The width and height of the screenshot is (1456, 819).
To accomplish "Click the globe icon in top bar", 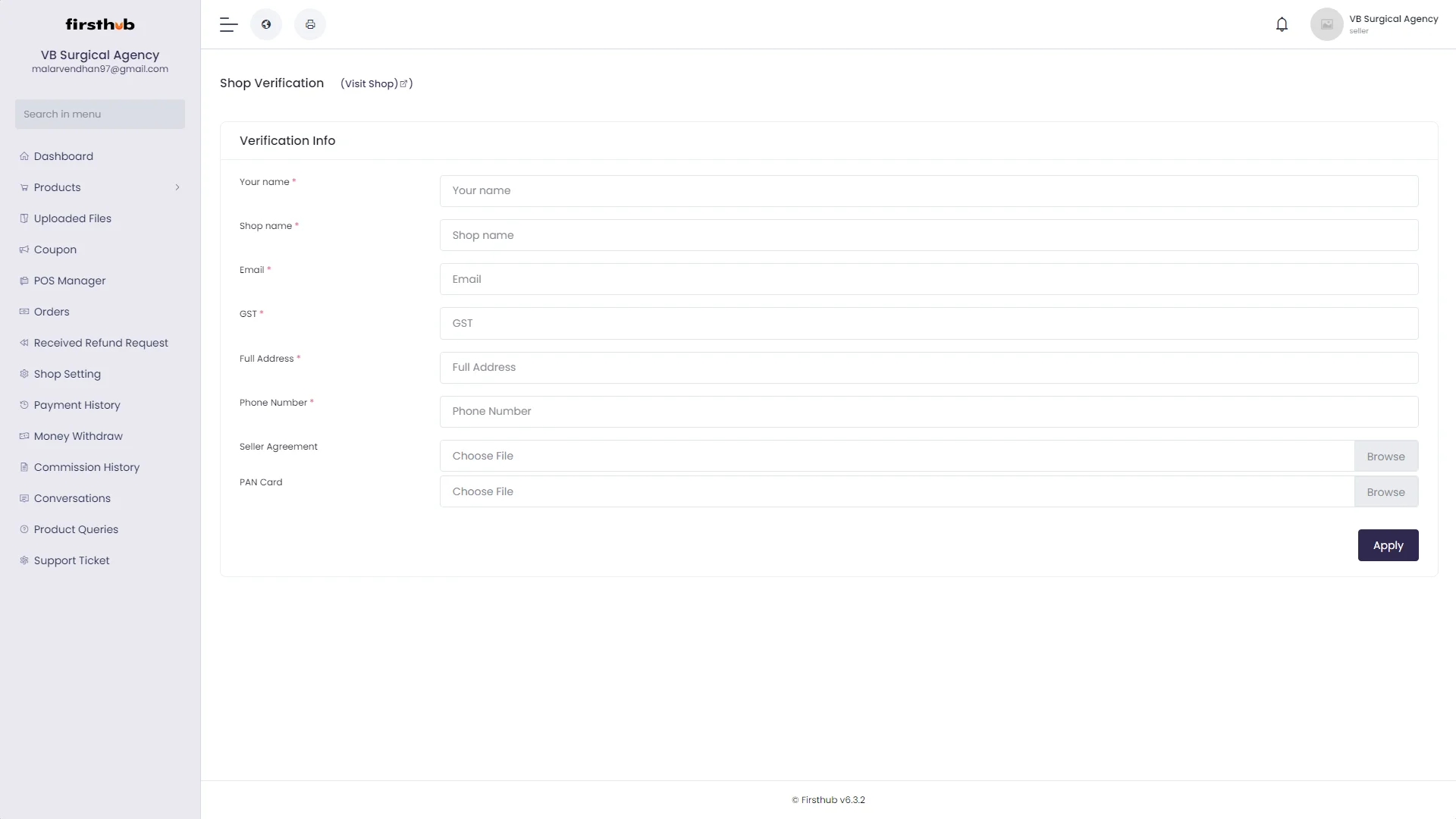I will click(x=266, y=24).
